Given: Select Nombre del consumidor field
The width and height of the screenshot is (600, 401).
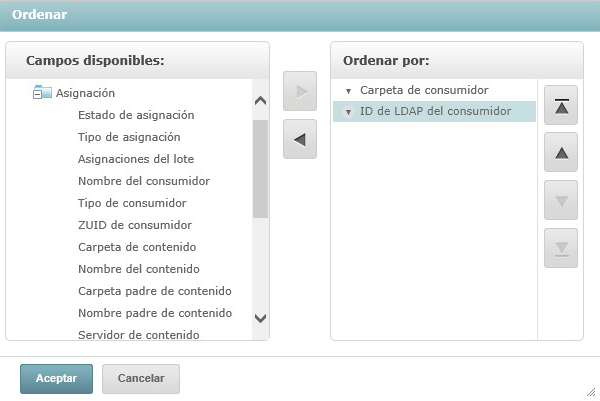Looking at the screenshot, I should pos(144,181).
